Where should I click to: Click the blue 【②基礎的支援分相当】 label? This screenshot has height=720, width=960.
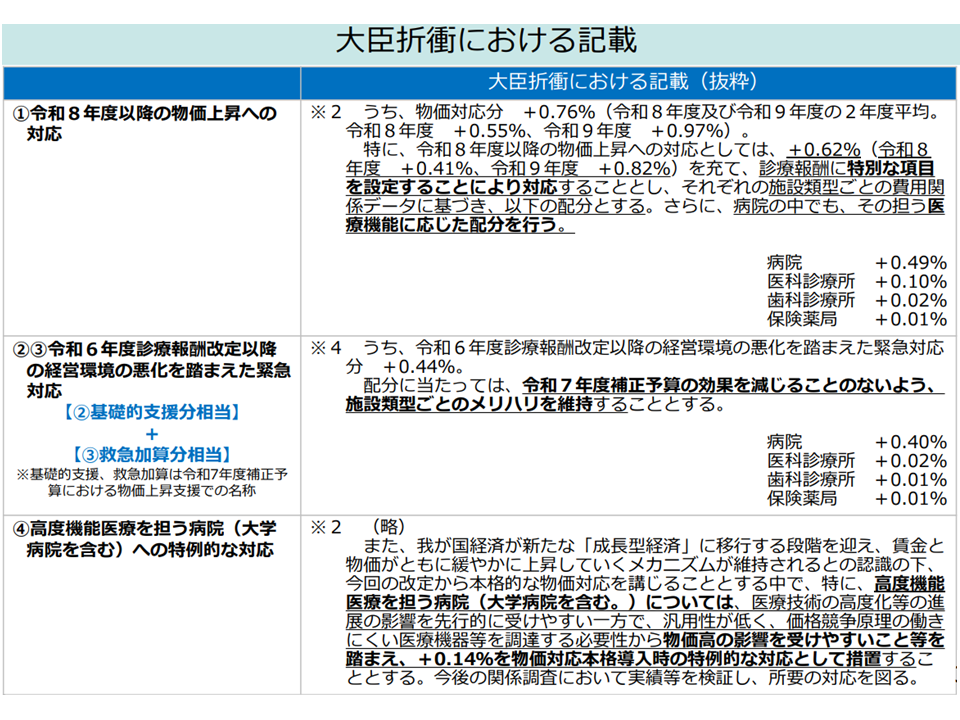click(x=152, y=412)
